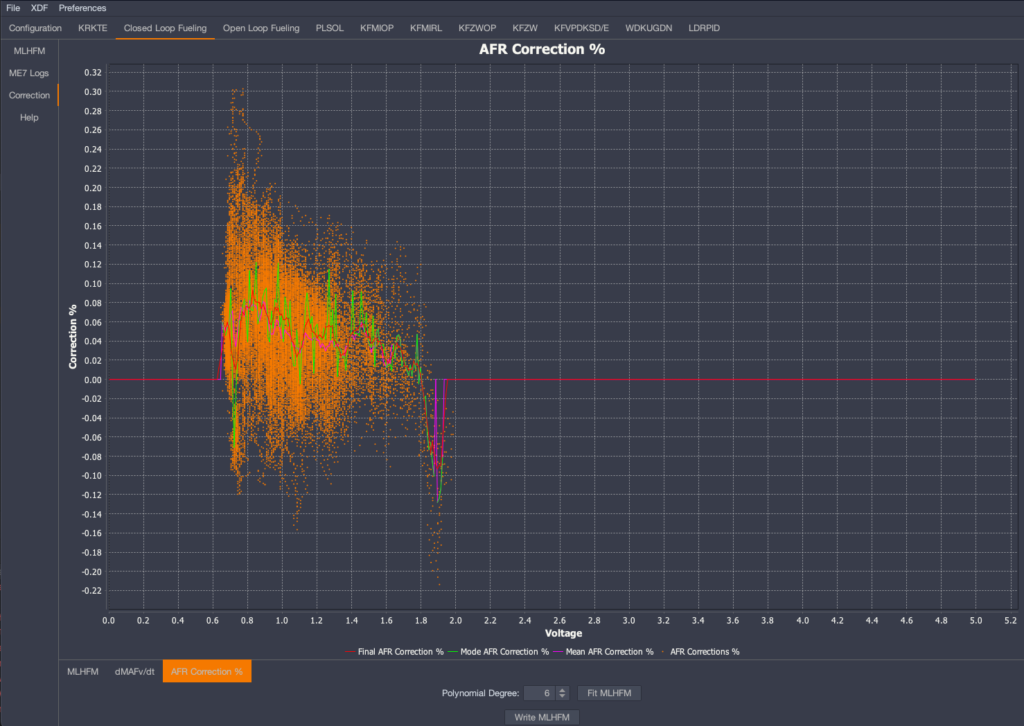Open the Preferences menu
Viewport: 1024px width, 726px height.
click(x=82, y=8)
